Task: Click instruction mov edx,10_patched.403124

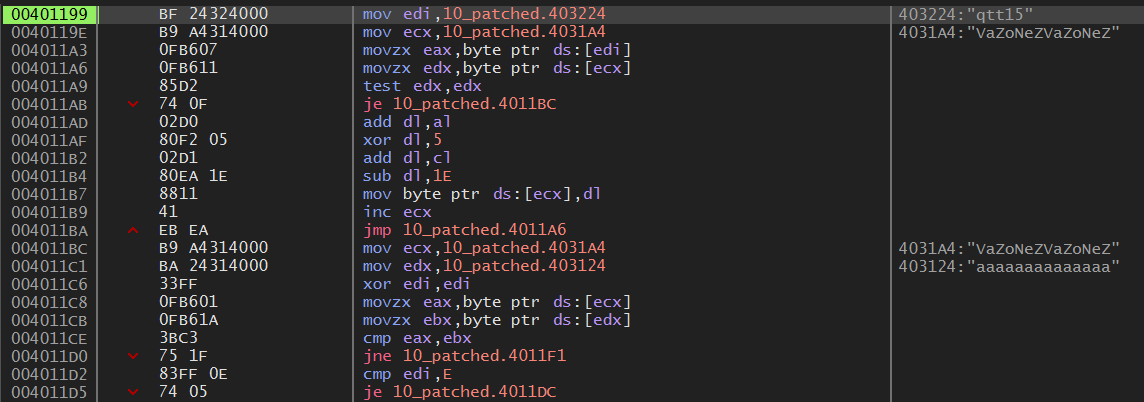Action: [x=484, y=266]
